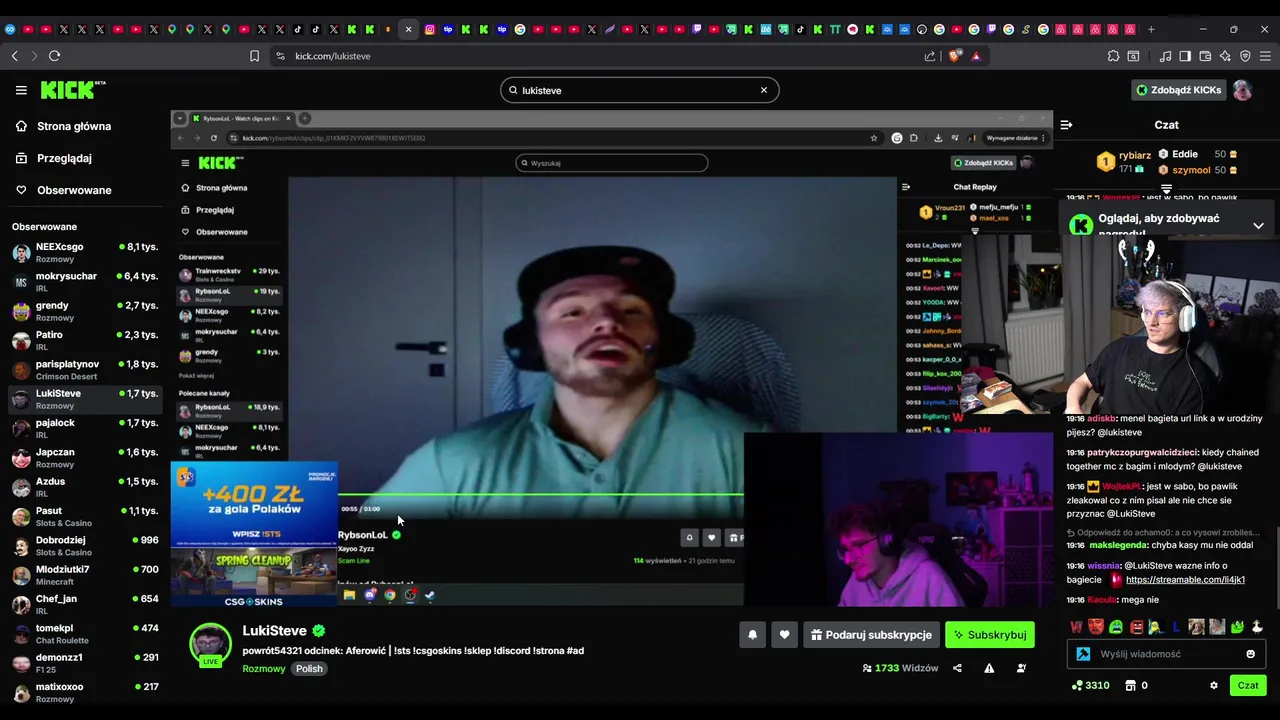Open browser extensions puzzle icon

[x=1114, y=56]
